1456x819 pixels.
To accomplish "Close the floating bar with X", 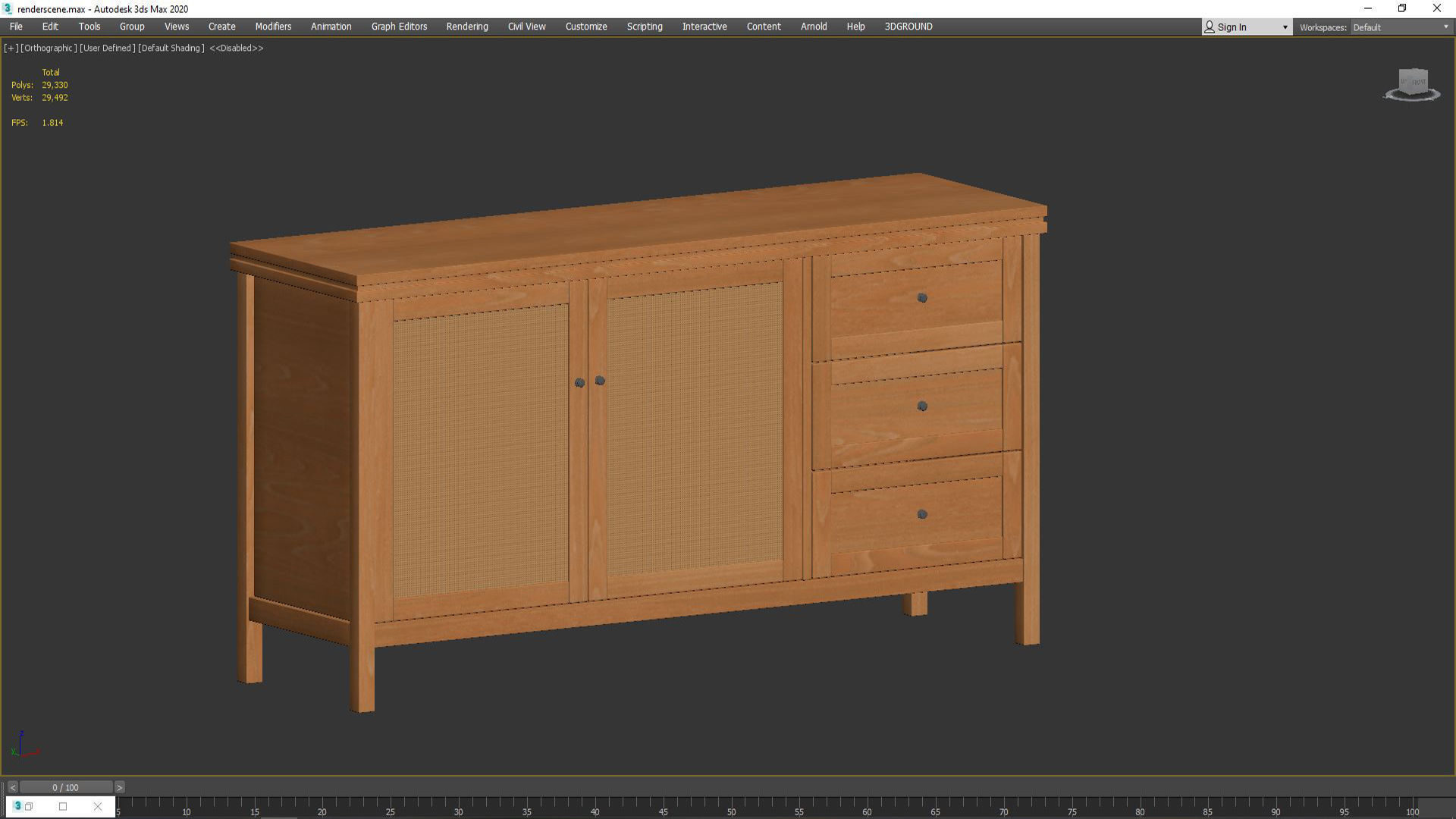I will [x=97, y=806].
